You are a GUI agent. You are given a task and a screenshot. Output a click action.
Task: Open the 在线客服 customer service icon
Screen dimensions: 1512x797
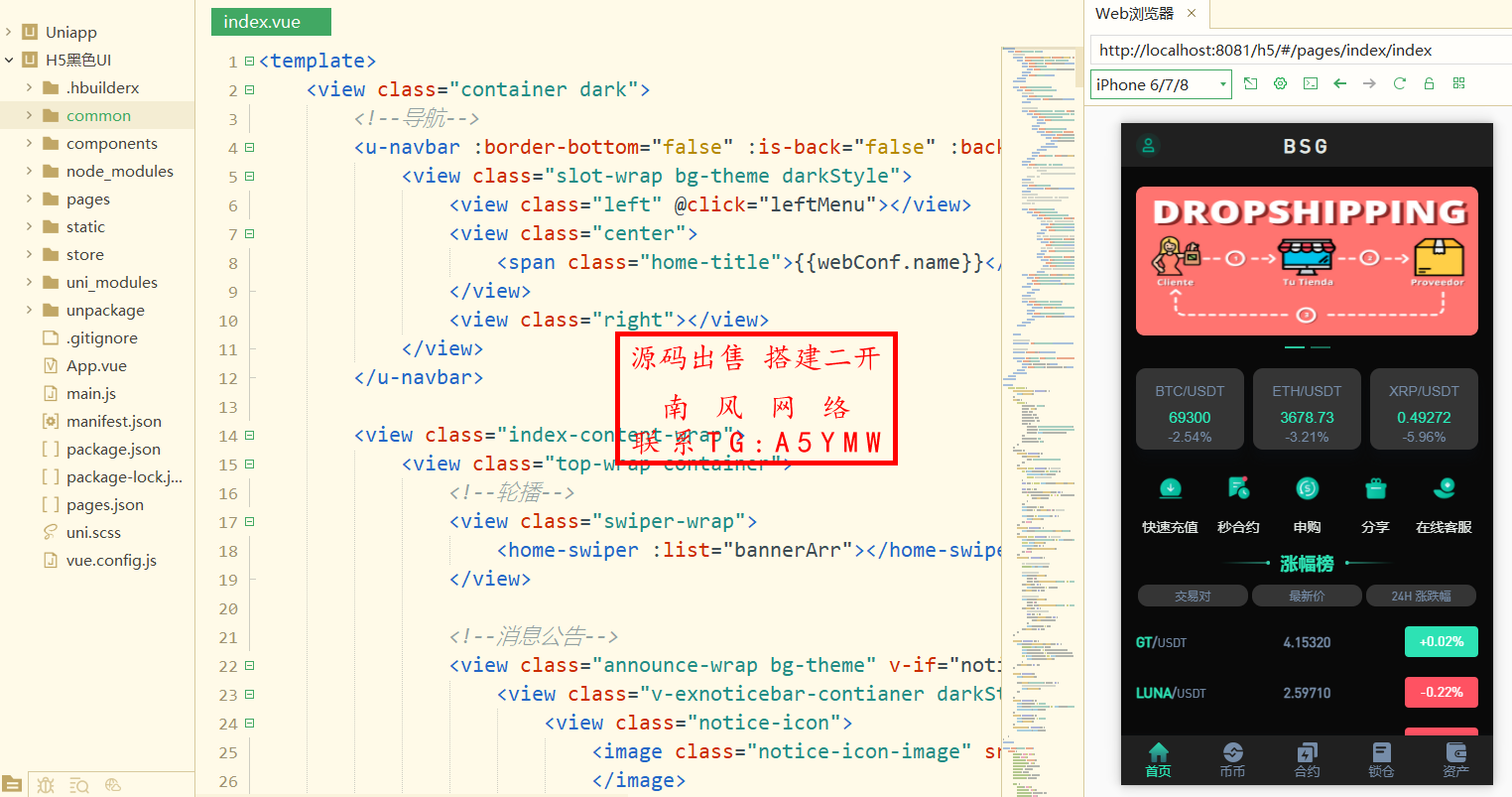1444,488
